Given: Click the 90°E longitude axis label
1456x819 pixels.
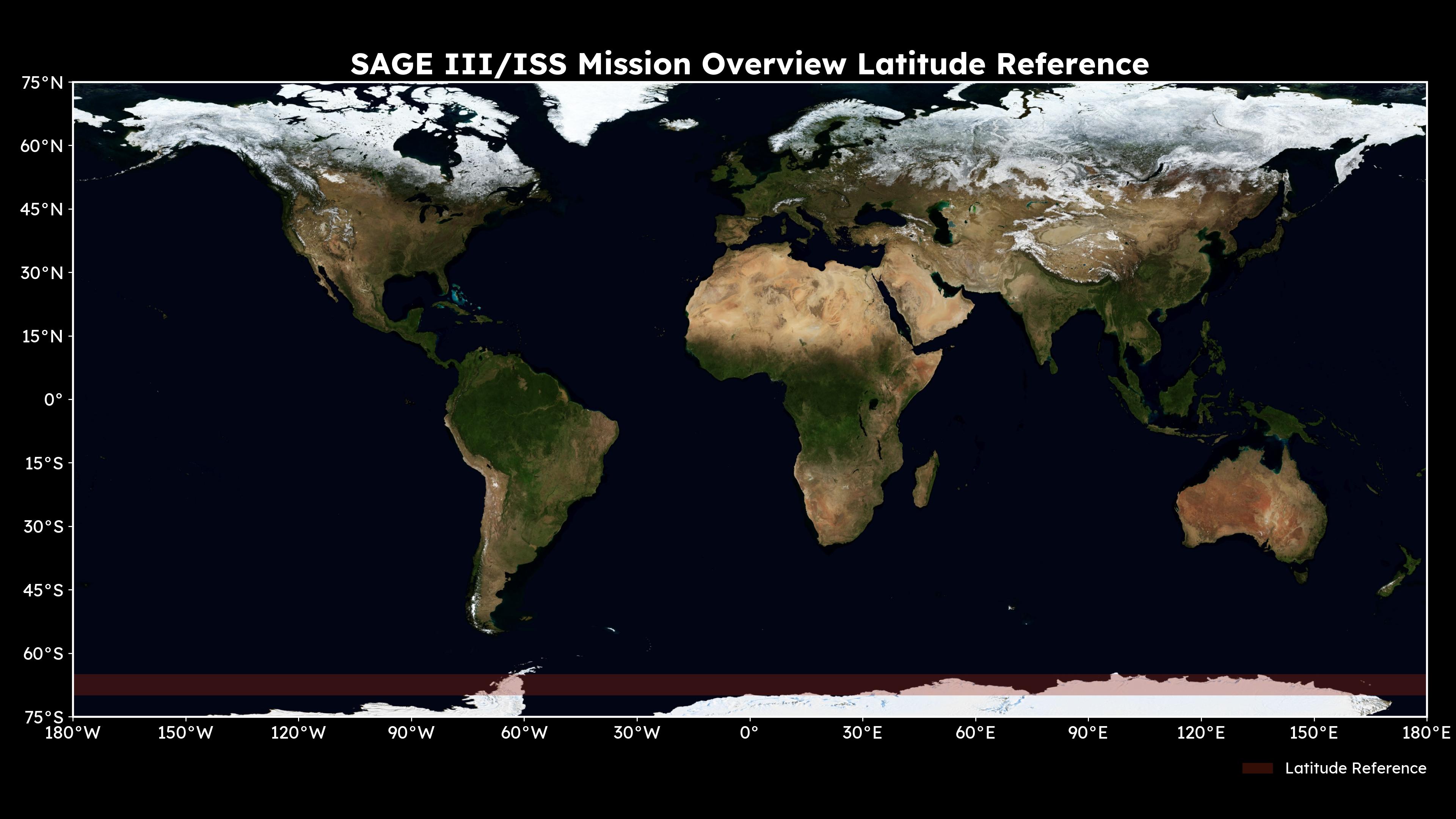Looking at the screenshot, I should [1088, 733].
